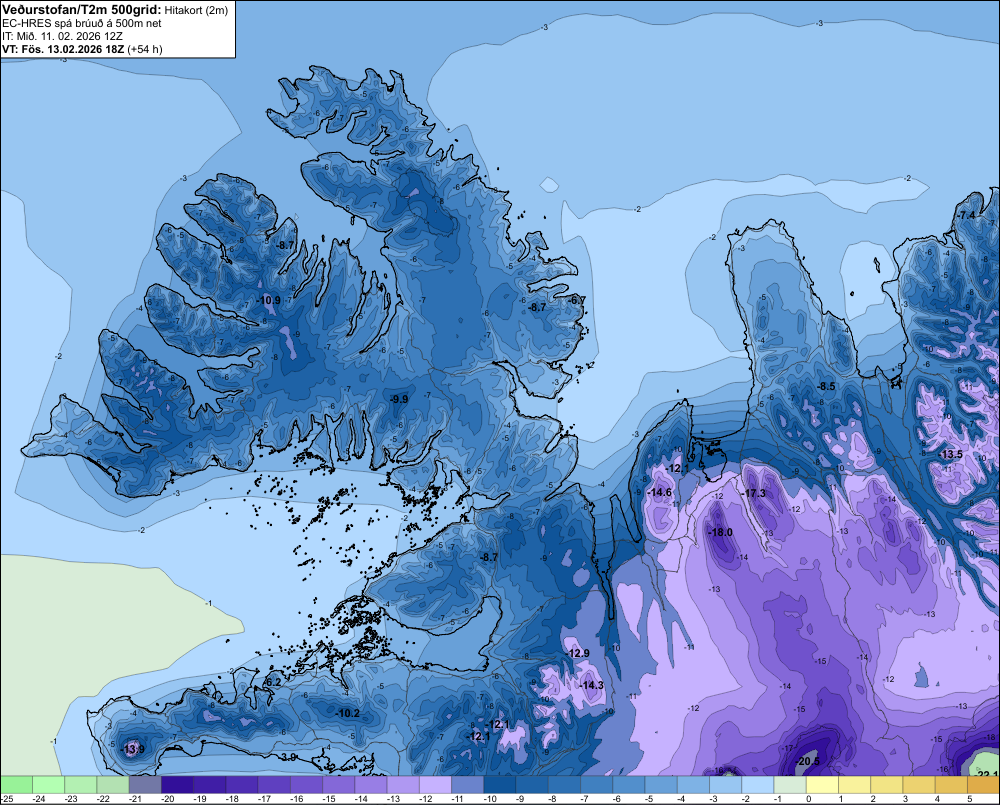Click the initial time 'IT: Mið. 11. 02. 2026 12Z'
1000x805 pixels.
[62, 36]
